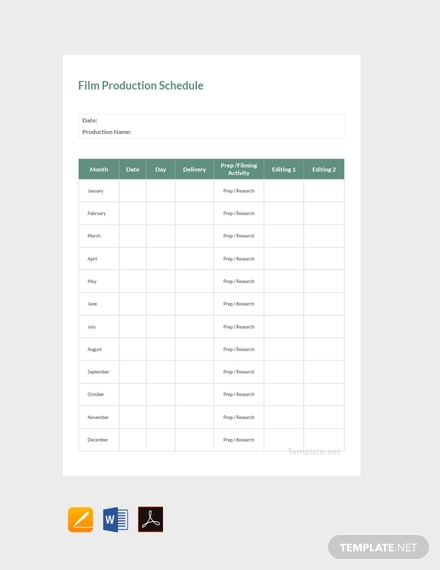
Task: Click the December row label
Action: pyautogui.click(x=98, y=440)
